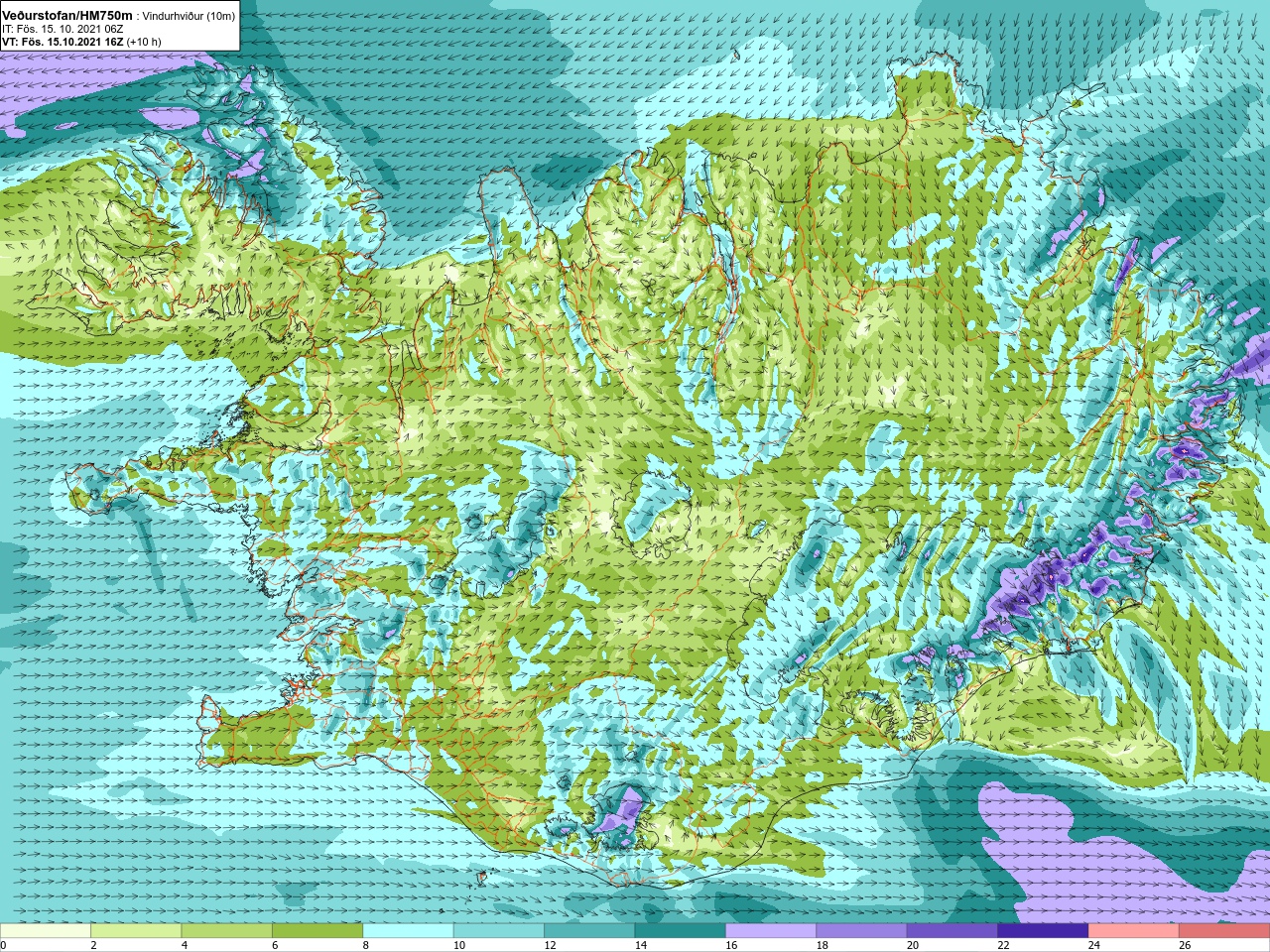
Task: Click the 2–4 light green legend swatch
Action: coord(136,931)
